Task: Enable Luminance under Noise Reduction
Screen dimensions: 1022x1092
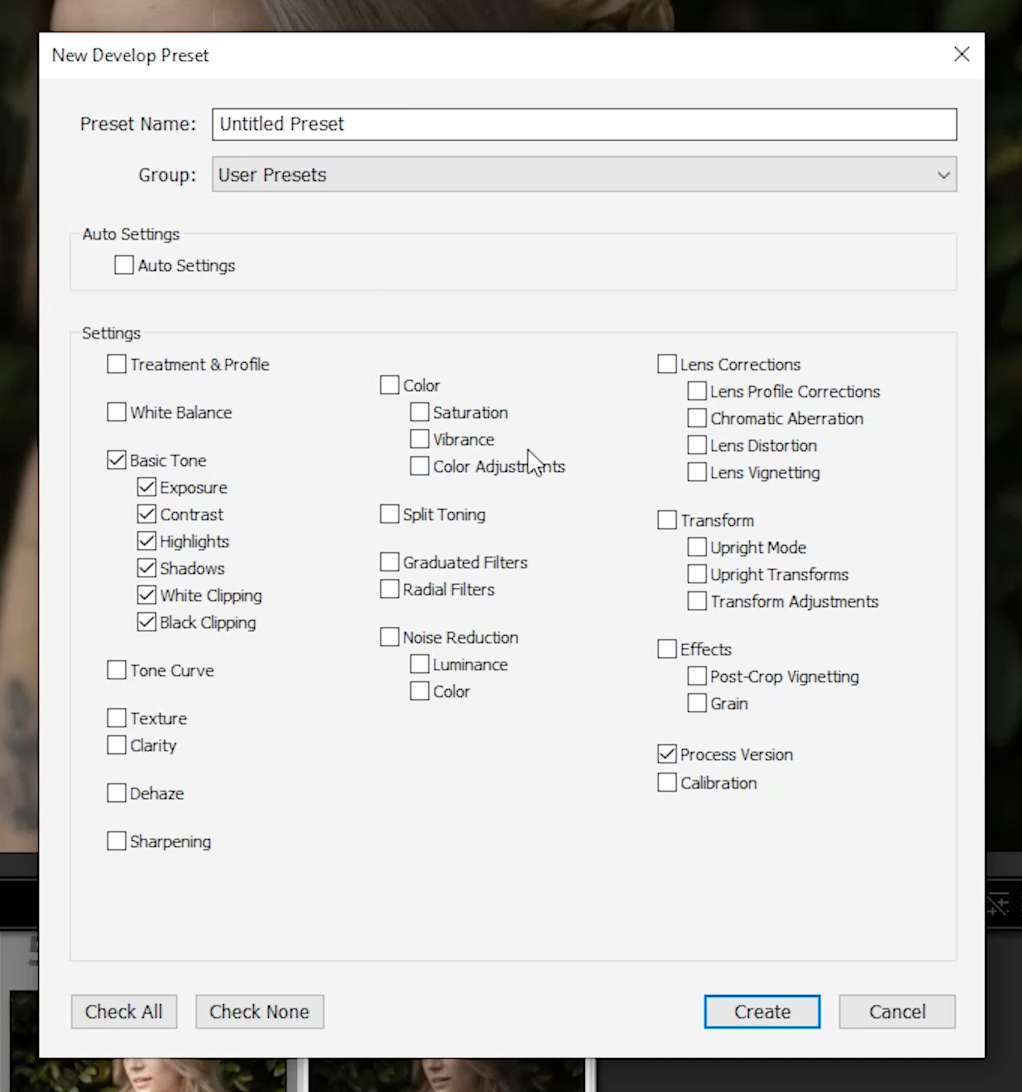Action: [x=419, y=664]
